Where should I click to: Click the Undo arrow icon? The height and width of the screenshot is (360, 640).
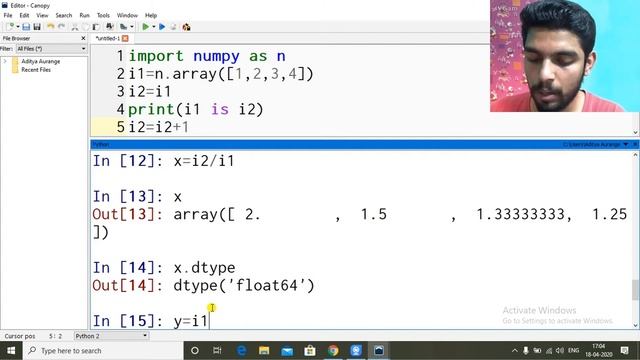(51, 27)
